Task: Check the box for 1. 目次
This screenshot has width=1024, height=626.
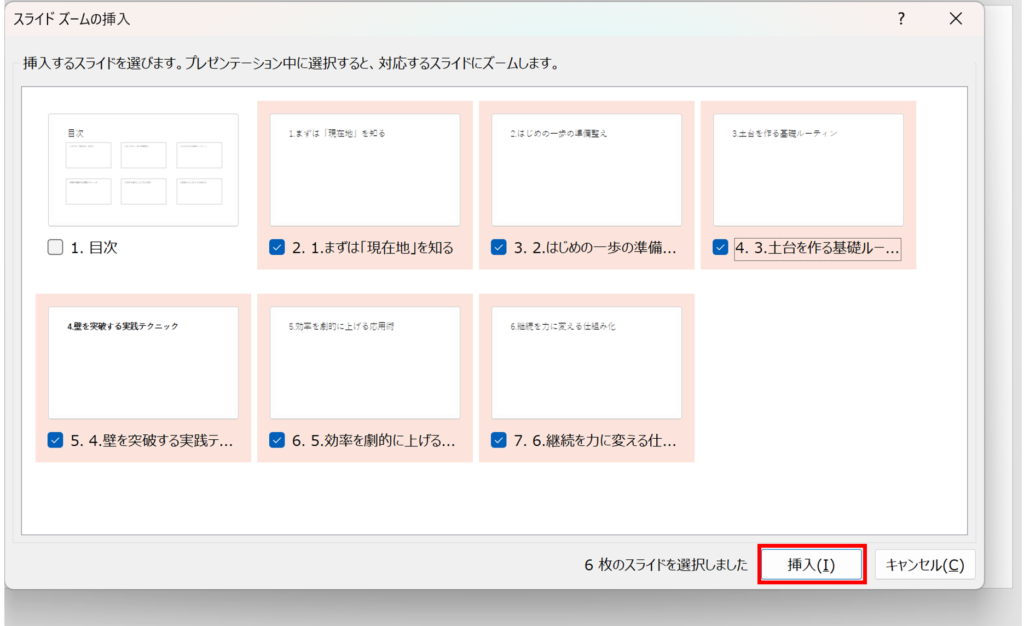Action: [x=56, y=248]
